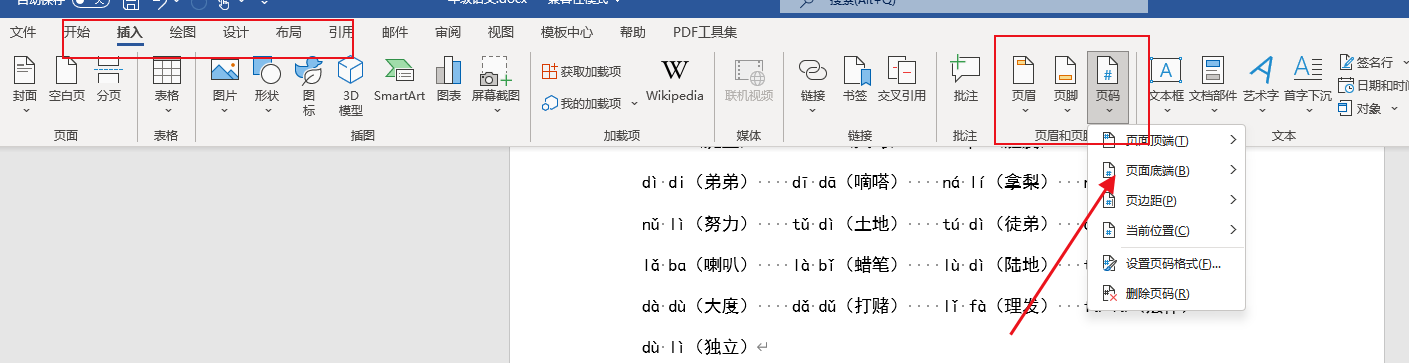Screen dimensions: 1409x363
Task: Open the 帮助 tab
Action: (633, 32)
